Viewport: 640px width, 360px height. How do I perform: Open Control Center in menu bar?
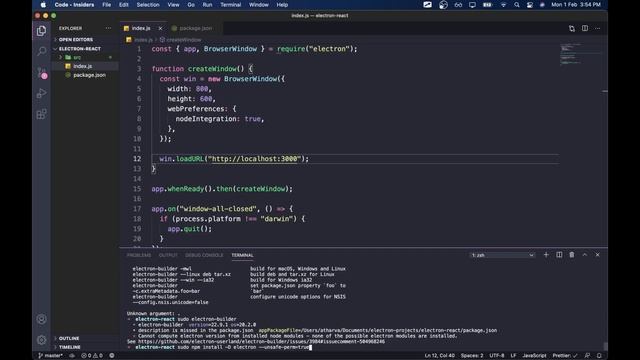coord(529,5)
